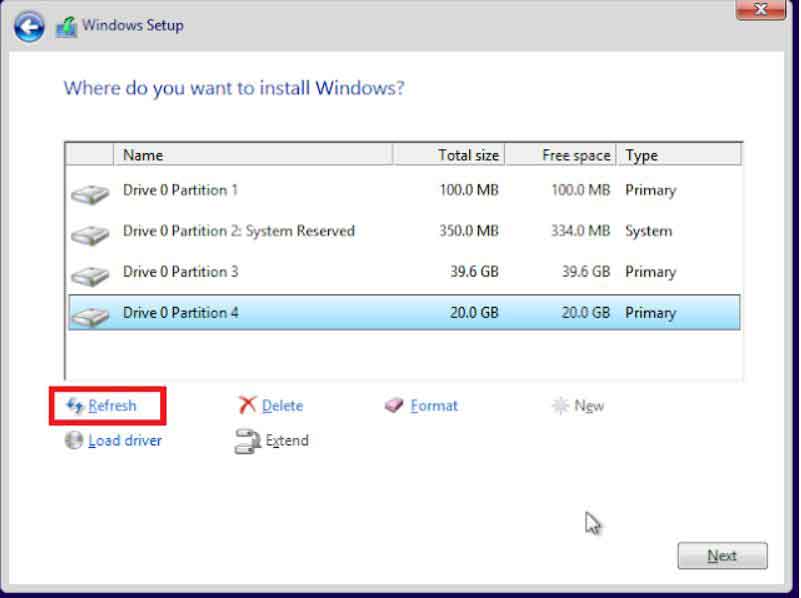Click the drive icon for Partition 3
Image resolution: width=801 pixels, height=598 pixels.
(x=90, y=275)
